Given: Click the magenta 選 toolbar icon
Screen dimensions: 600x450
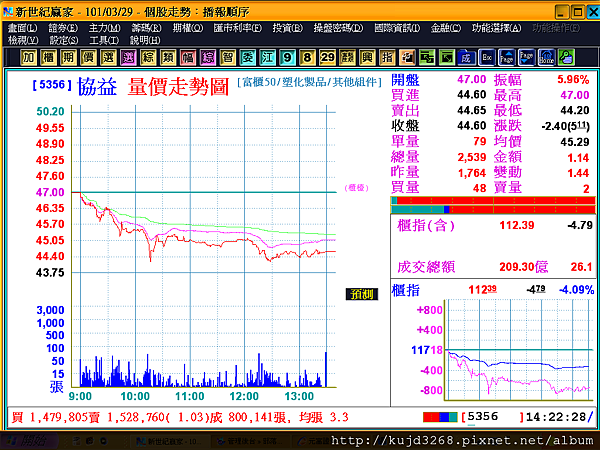Looking at the screenshot, I should 128,58.
